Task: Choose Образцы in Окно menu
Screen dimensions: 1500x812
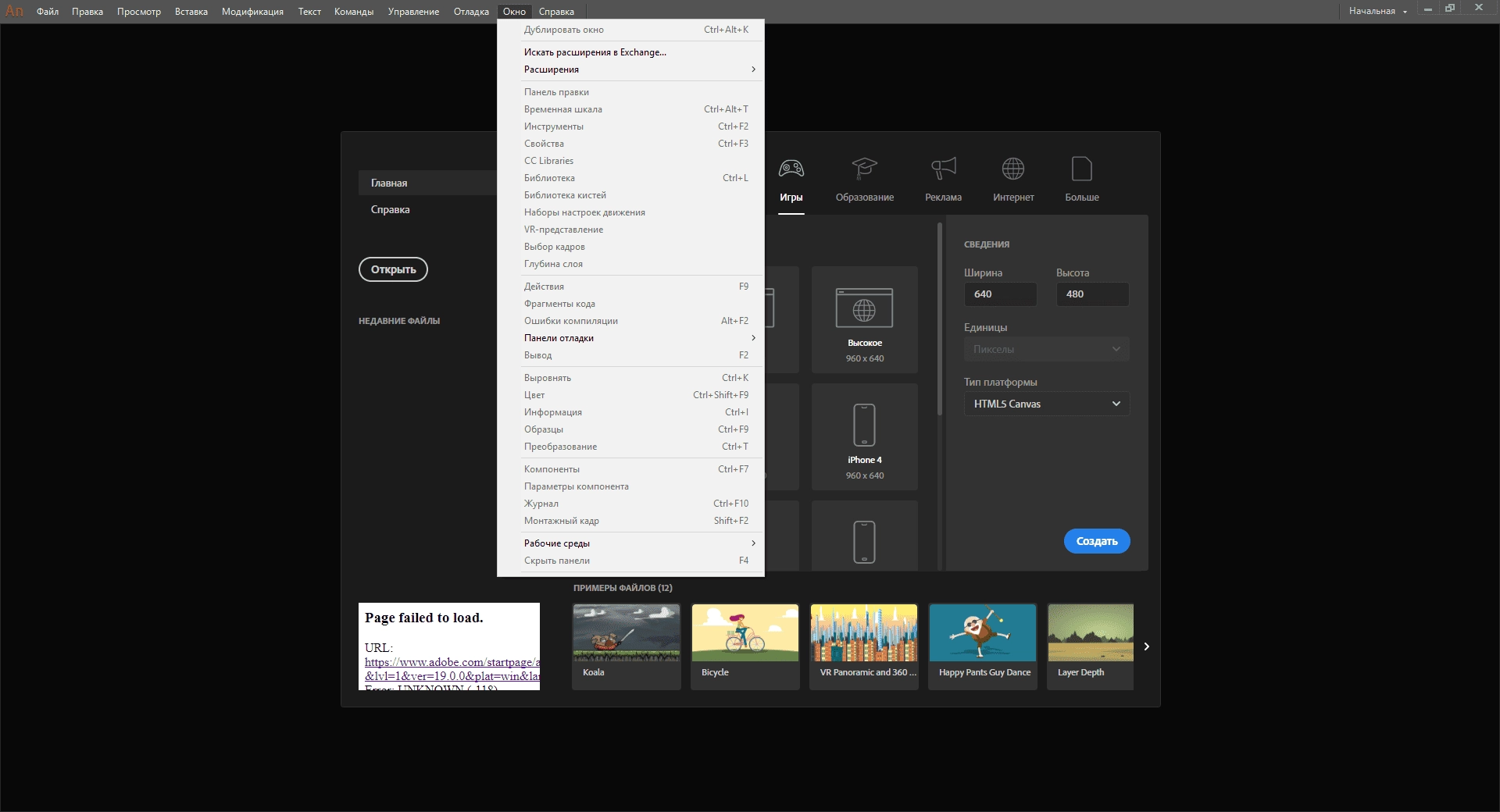Action: (630, 429)
